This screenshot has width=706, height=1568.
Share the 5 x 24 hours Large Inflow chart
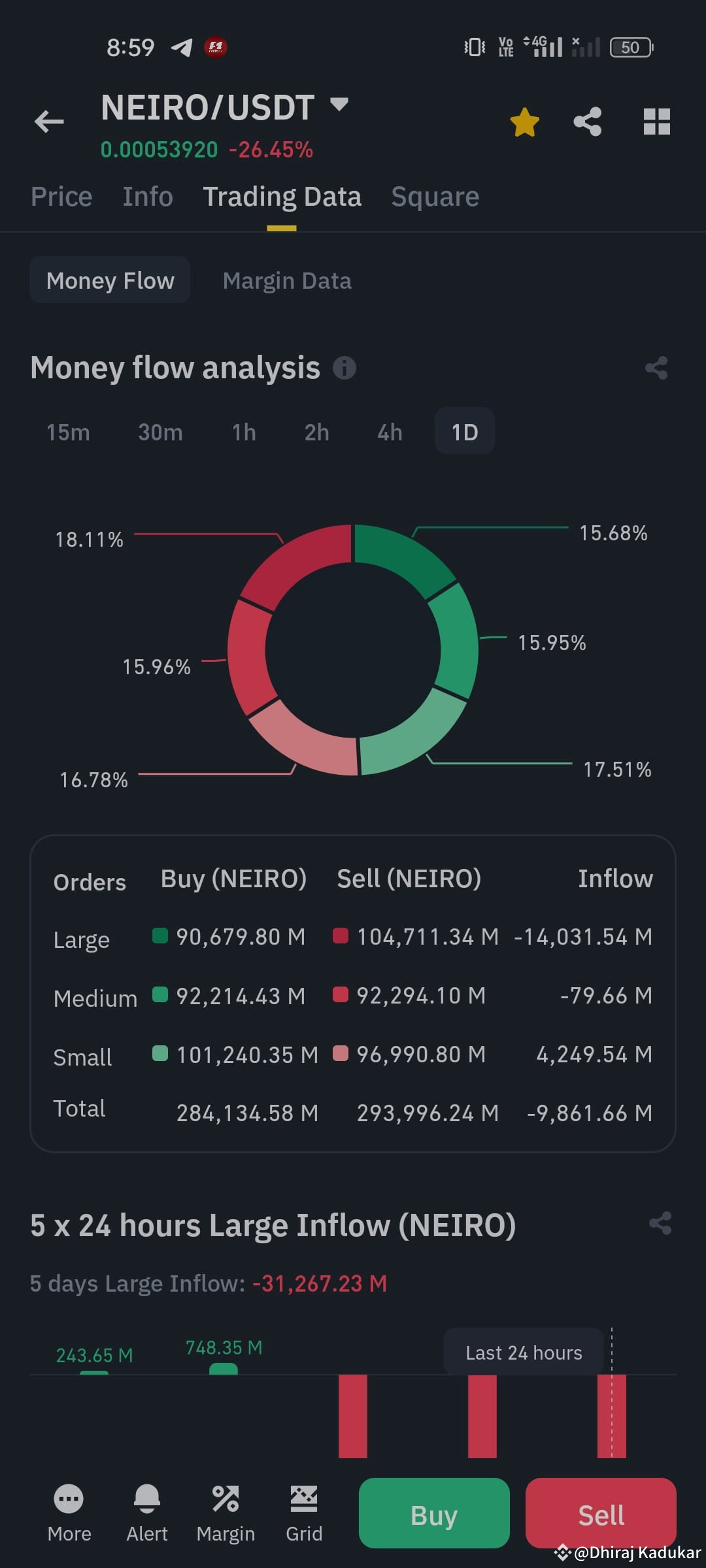pyautogui.click(x=660, y=1223)
